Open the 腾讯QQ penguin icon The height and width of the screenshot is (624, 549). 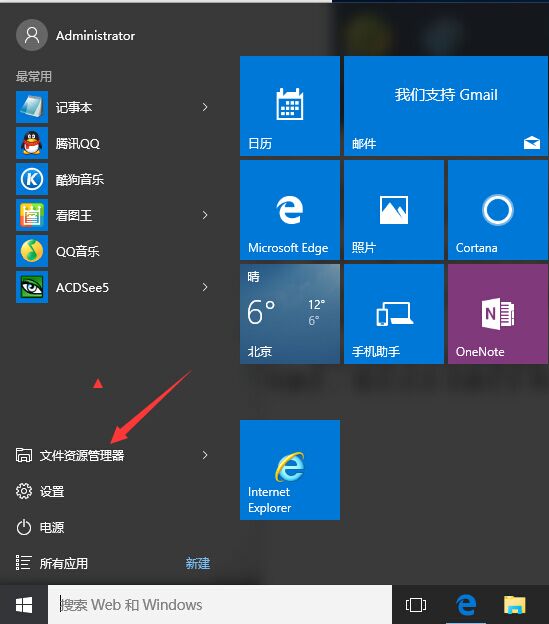[x=32, y=143]
